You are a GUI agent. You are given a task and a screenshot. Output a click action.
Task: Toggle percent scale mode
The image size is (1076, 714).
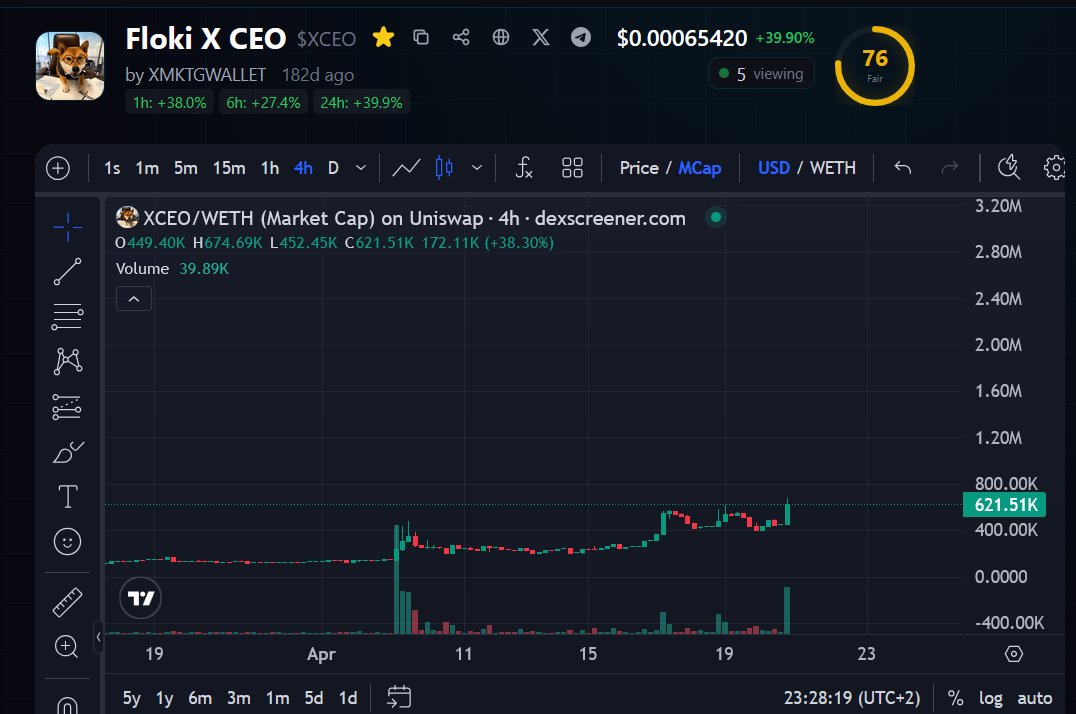pos(955,698)
